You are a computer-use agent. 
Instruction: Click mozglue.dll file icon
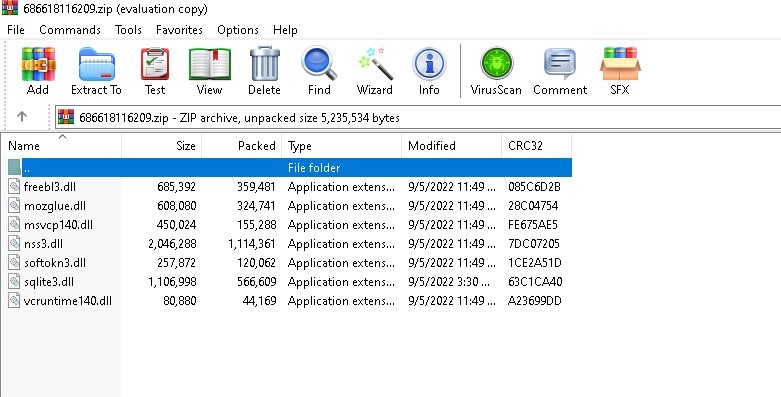(x=14, y=205)
